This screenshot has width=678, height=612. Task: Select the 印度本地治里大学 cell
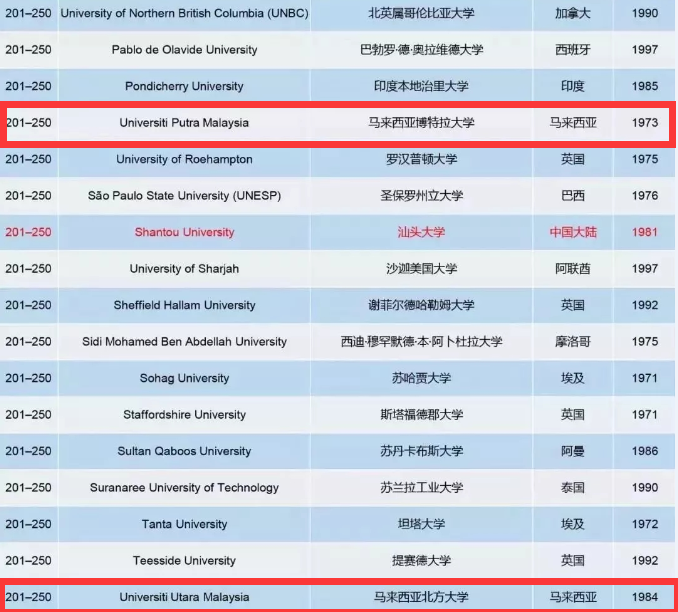(421, 86)
